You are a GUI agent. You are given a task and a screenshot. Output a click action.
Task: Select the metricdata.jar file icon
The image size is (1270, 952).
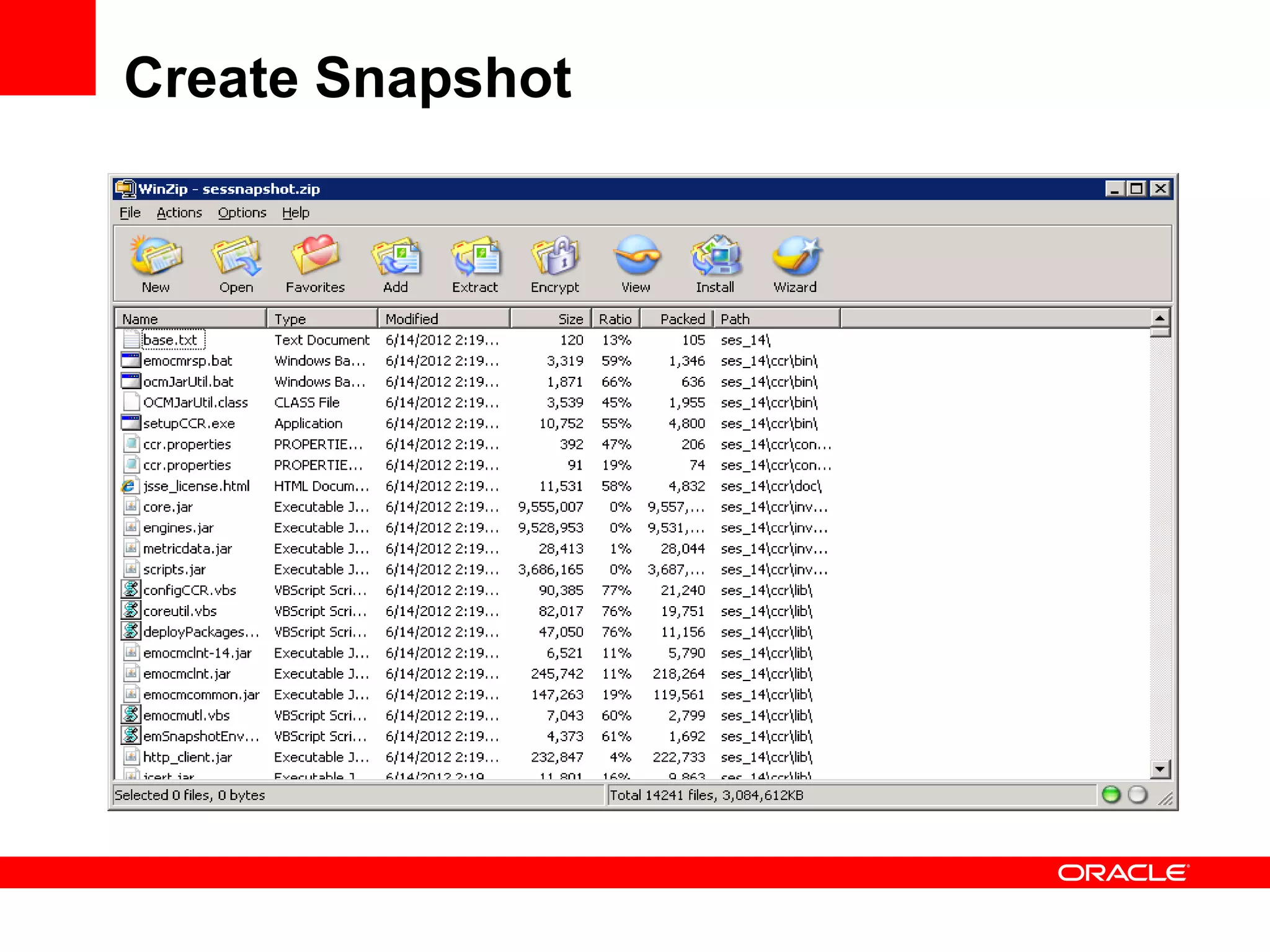[131, 548]
